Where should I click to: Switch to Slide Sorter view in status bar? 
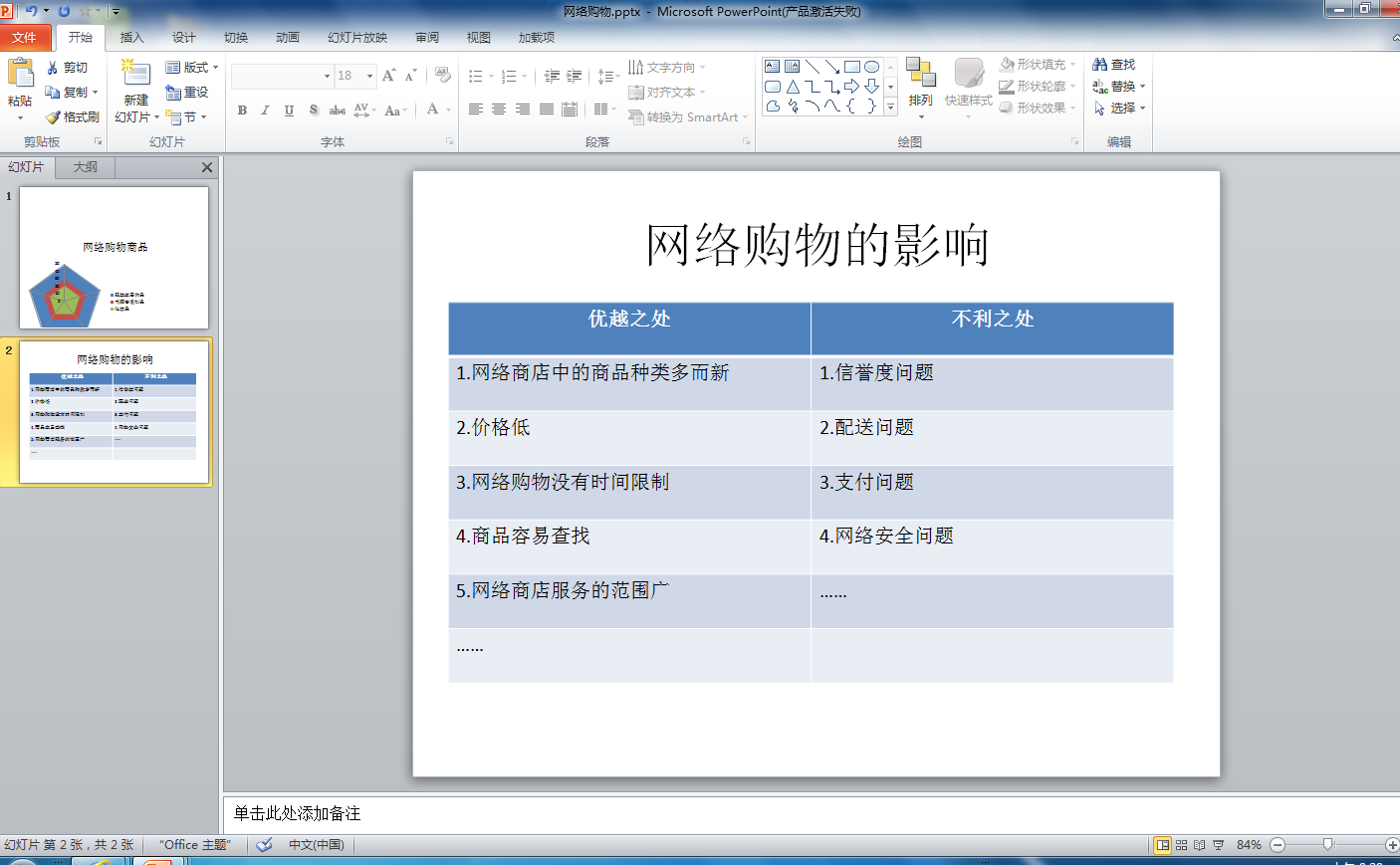click(1181, 845)
